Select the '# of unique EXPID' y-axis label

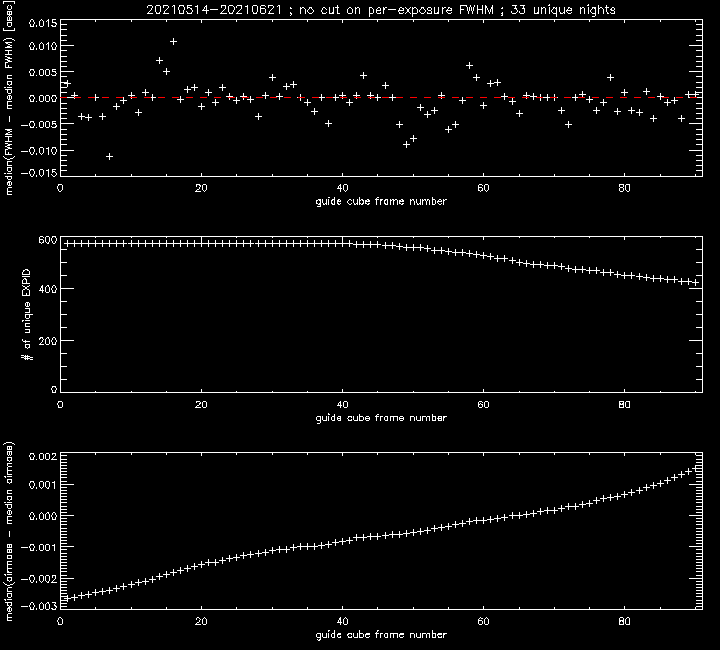28,314
